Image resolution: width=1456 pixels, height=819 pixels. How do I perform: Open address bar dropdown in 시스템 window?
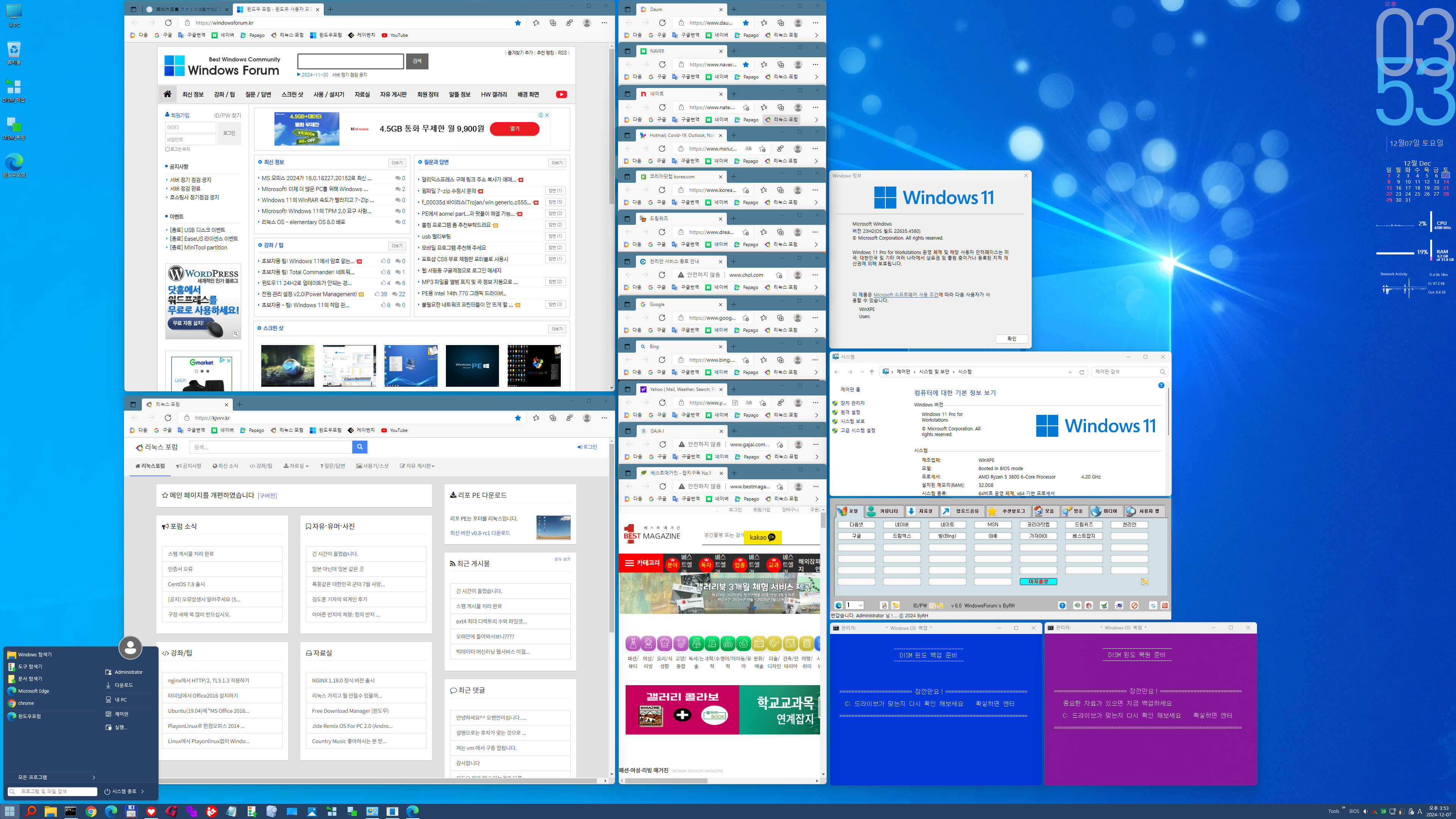1070,372
